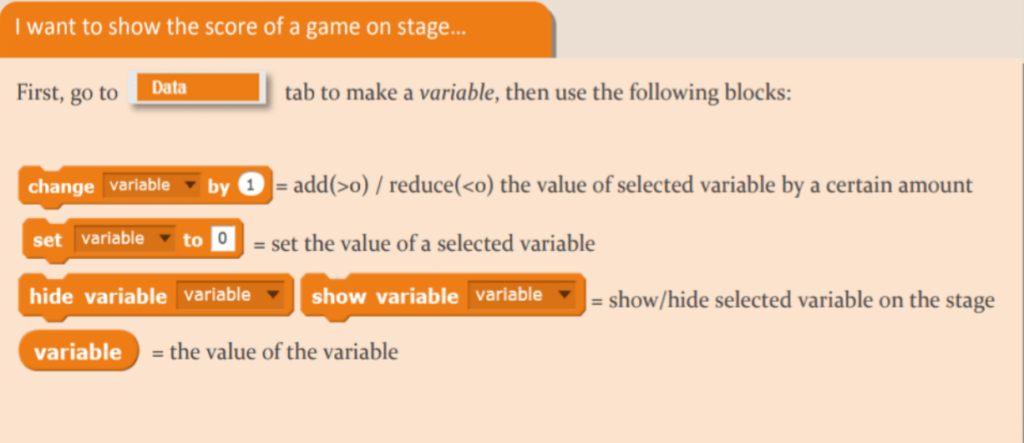Click the orange Data tab button
Viewport: 1024px width, 443px height.
pyautogui.click(x=198, y=88)
